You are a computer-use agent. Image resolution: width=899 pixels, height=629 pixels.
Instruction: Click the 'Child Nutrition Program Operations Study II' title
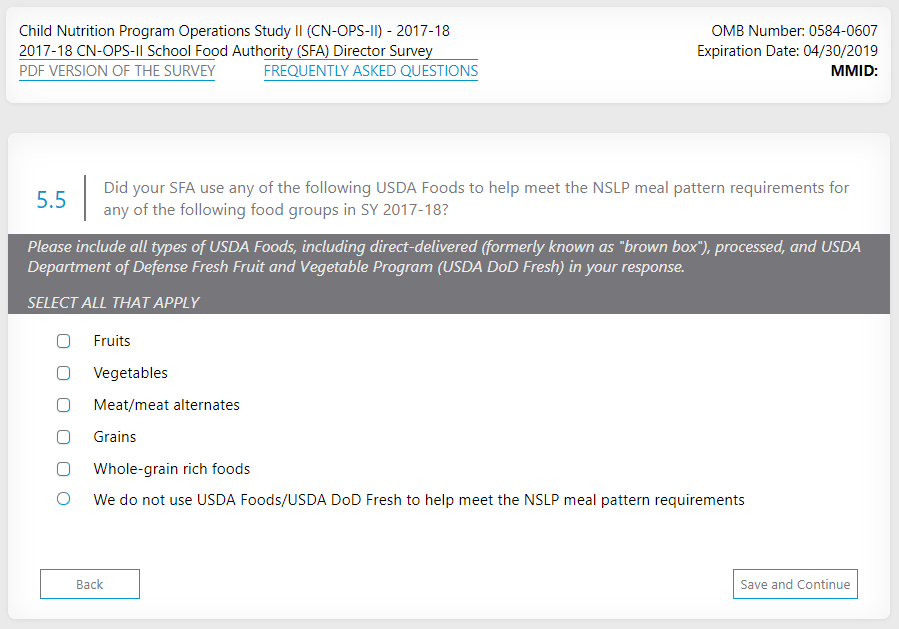pyautogui.click(x=234, y=31)
